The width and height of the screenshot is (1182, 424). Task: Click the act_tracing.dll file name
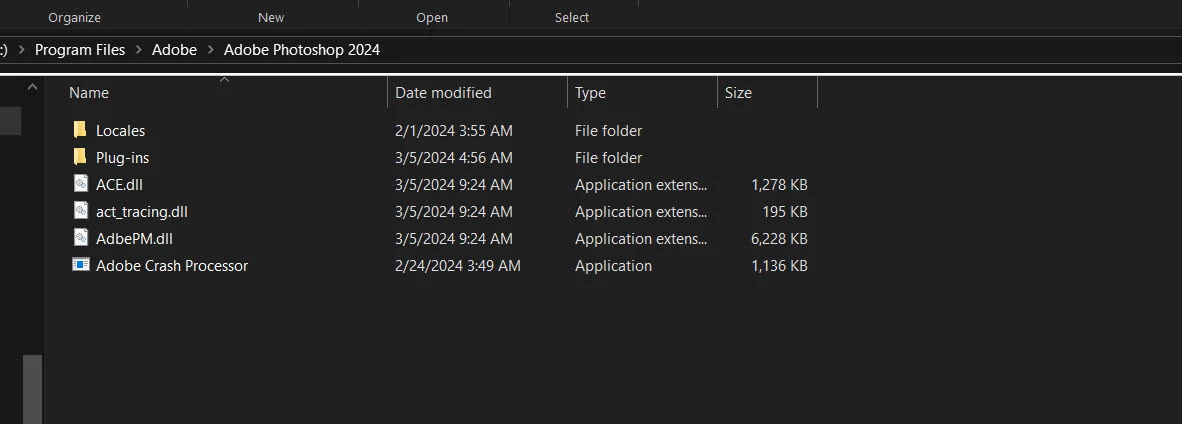[142, 212]
